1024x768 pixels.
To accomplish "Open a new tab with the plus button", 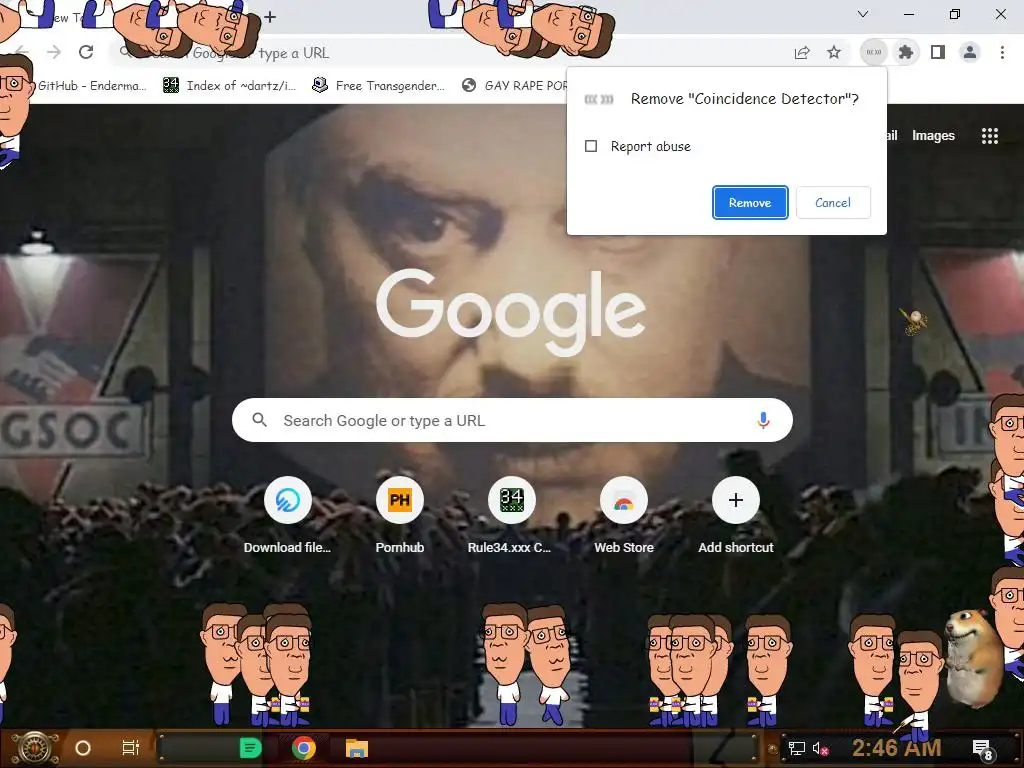I will click(x=270, y=16).
